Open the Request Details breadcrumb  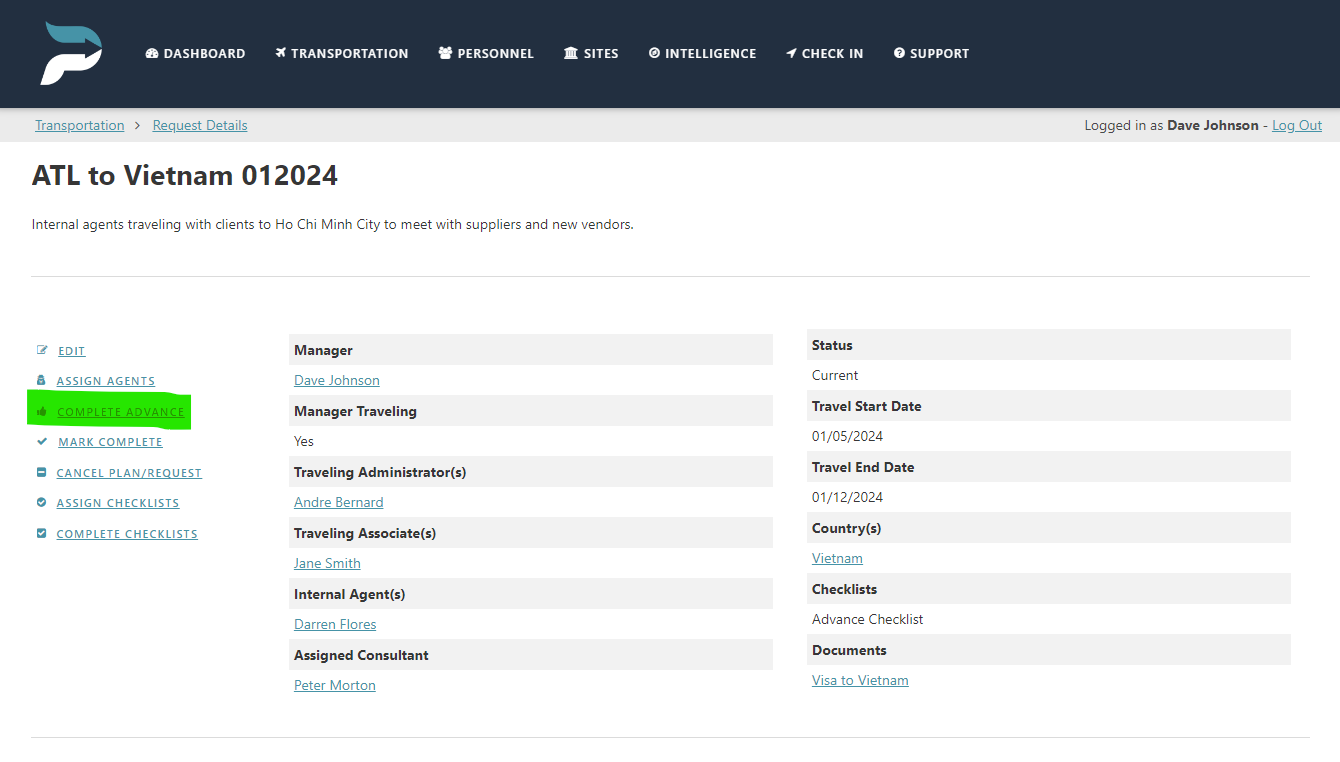click(199, 125)
